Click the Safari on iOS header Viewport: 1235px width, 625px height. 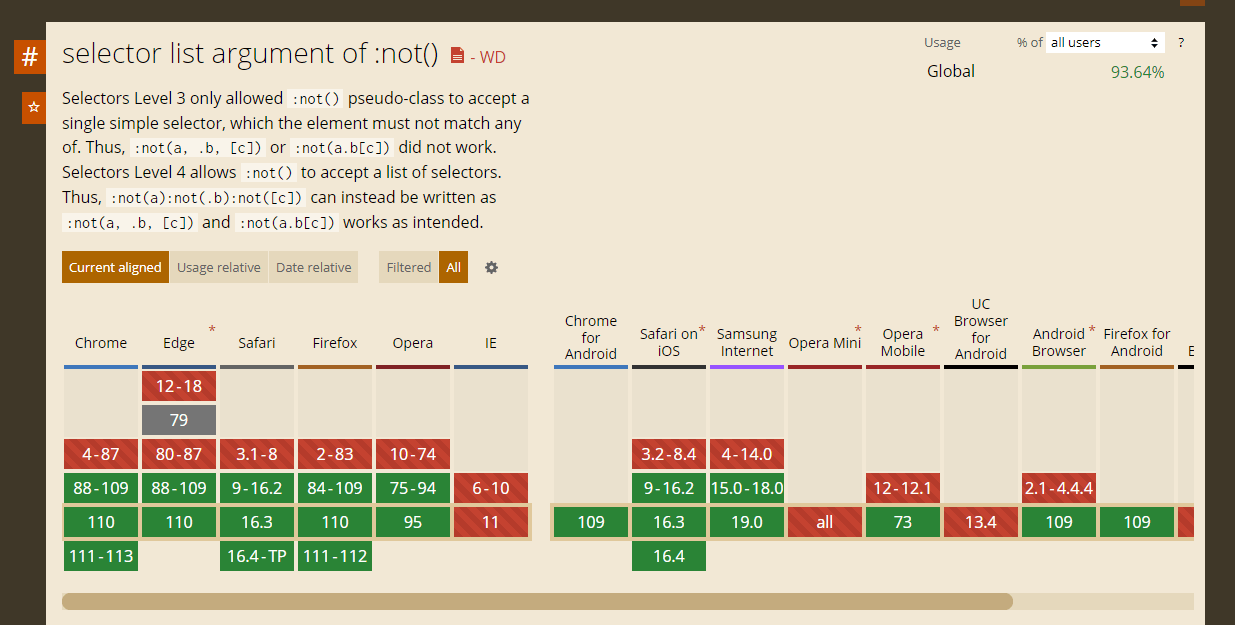point(669,342)
